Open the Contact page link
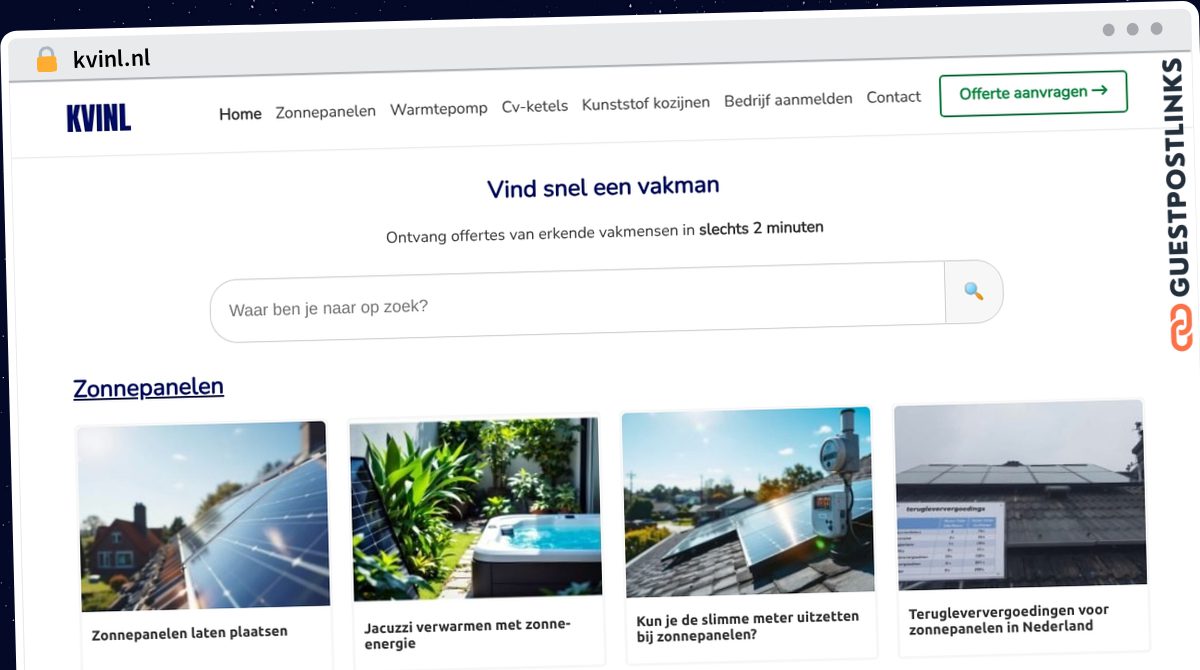 (893, 97)
